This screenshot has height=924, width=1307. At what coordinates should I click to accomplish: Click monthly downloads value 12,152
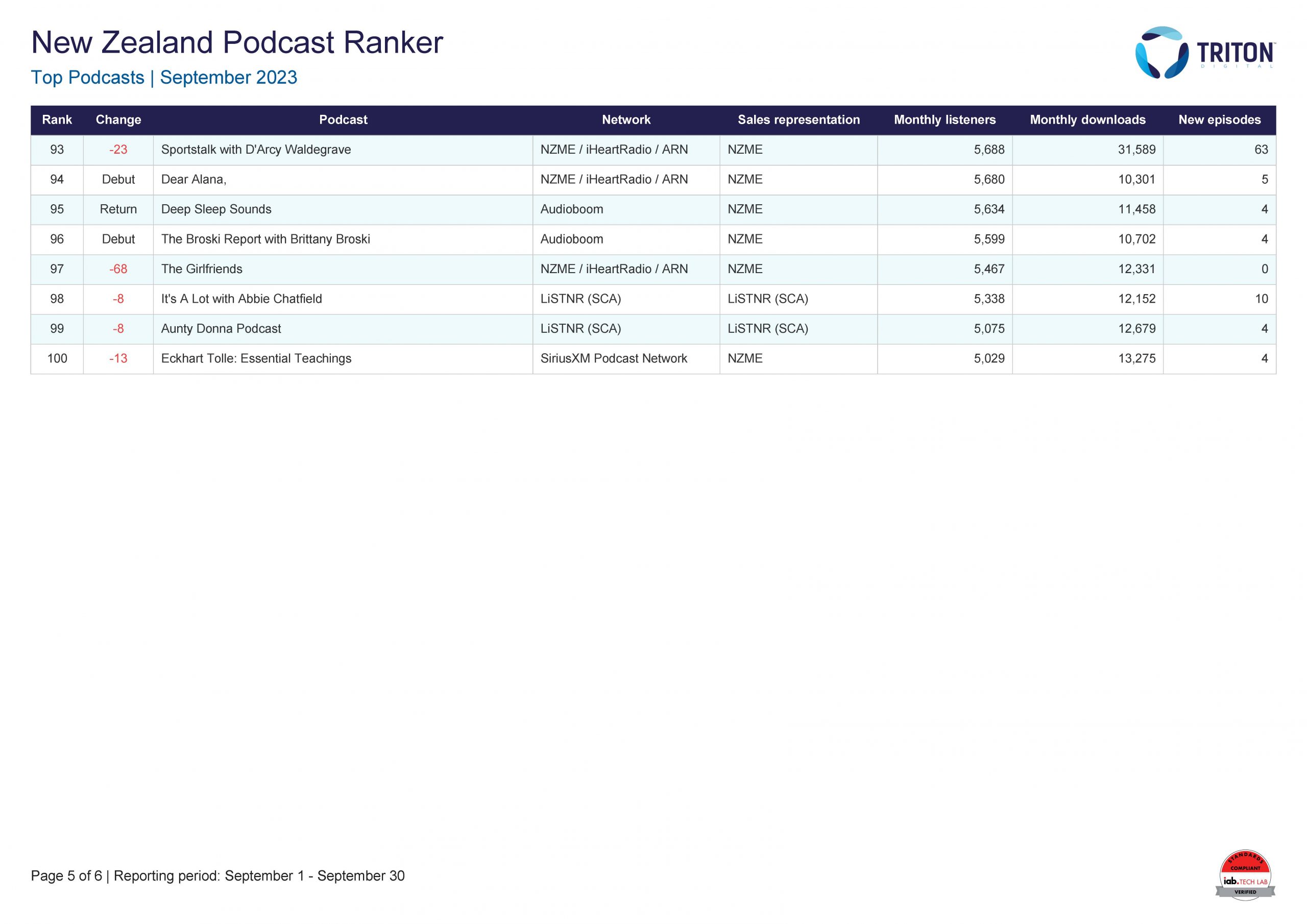1137,299
